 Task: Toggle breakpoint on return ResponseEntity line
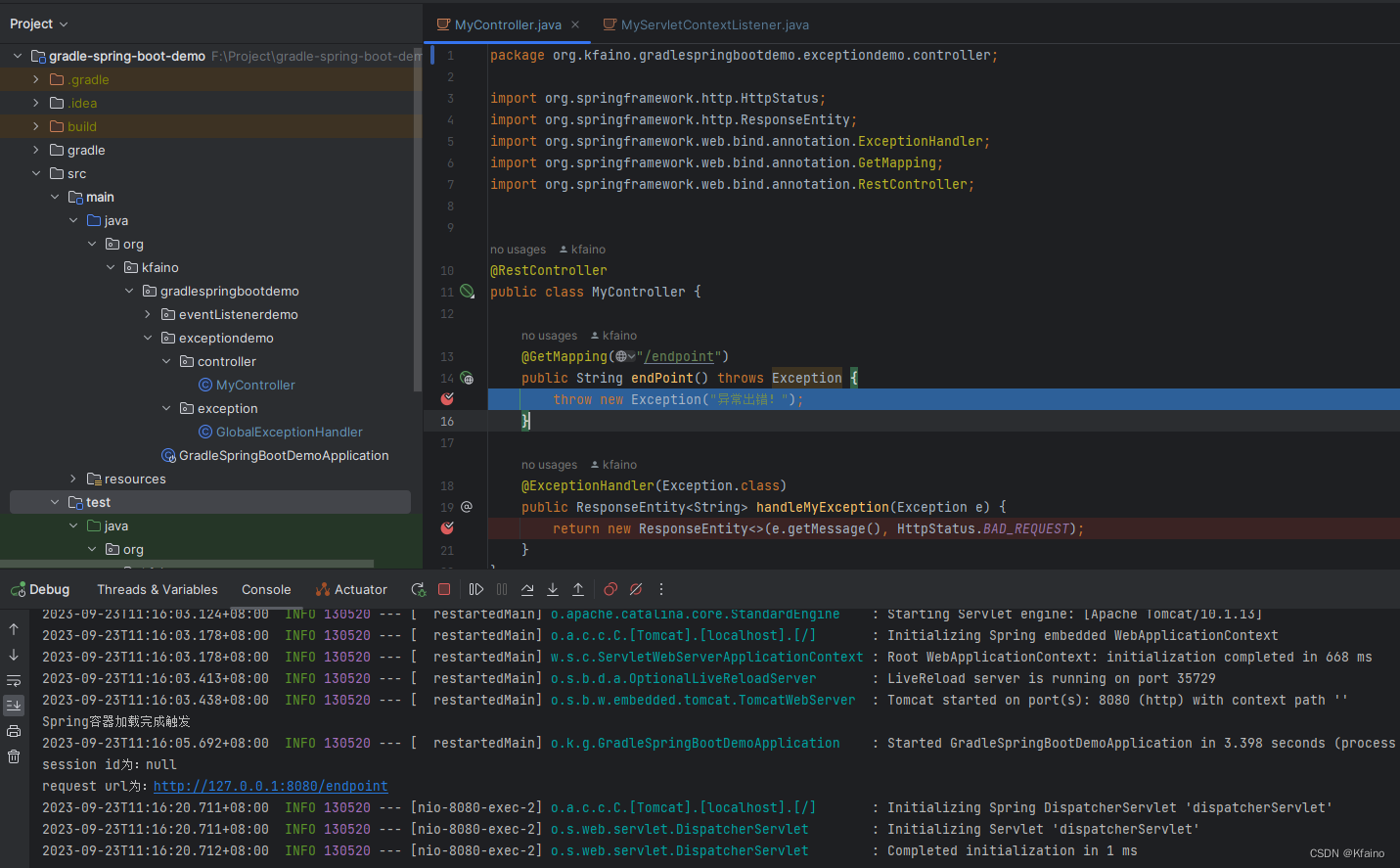coord(447,527)
